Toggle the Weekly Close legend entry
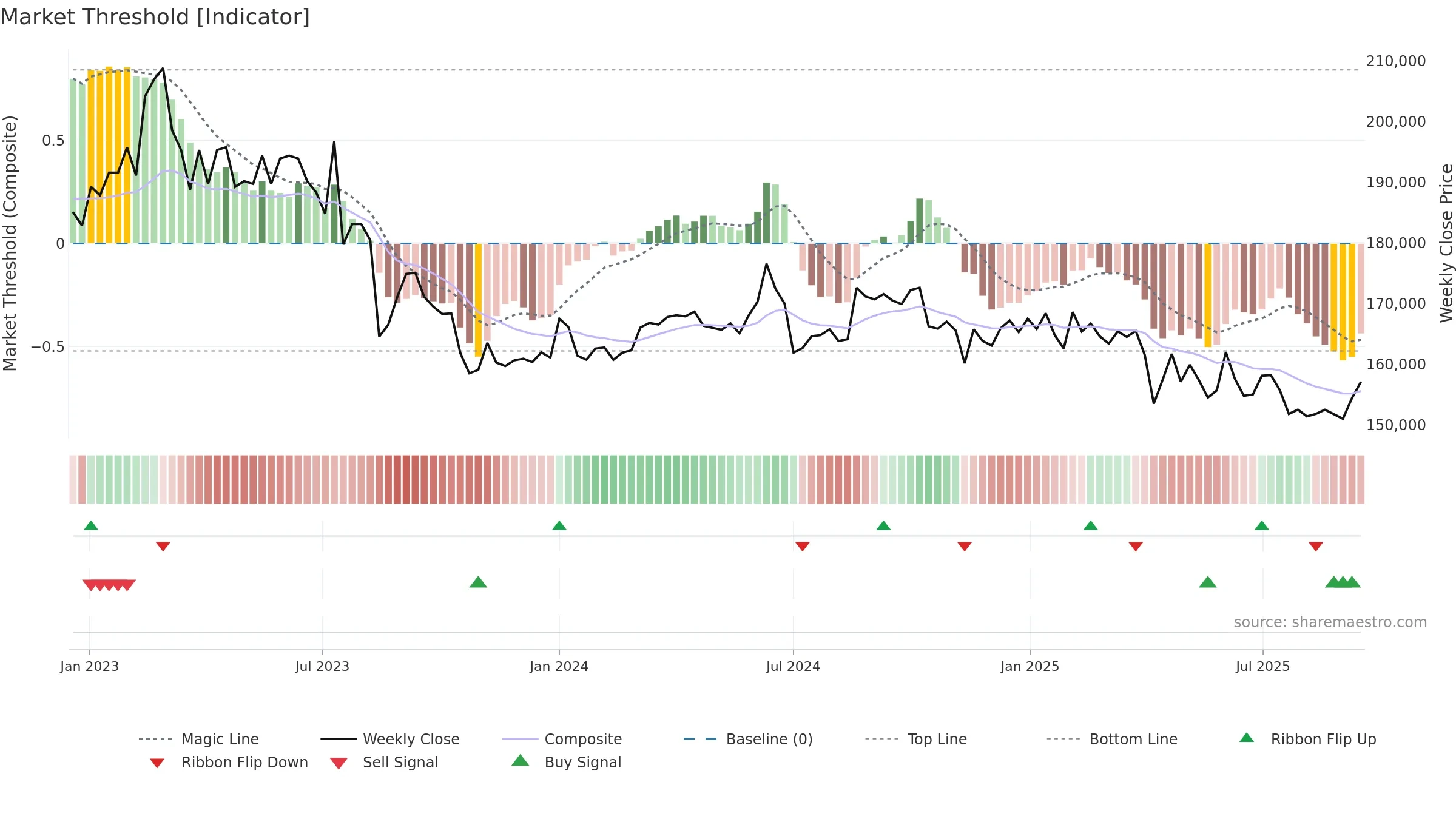 (390, 739)
